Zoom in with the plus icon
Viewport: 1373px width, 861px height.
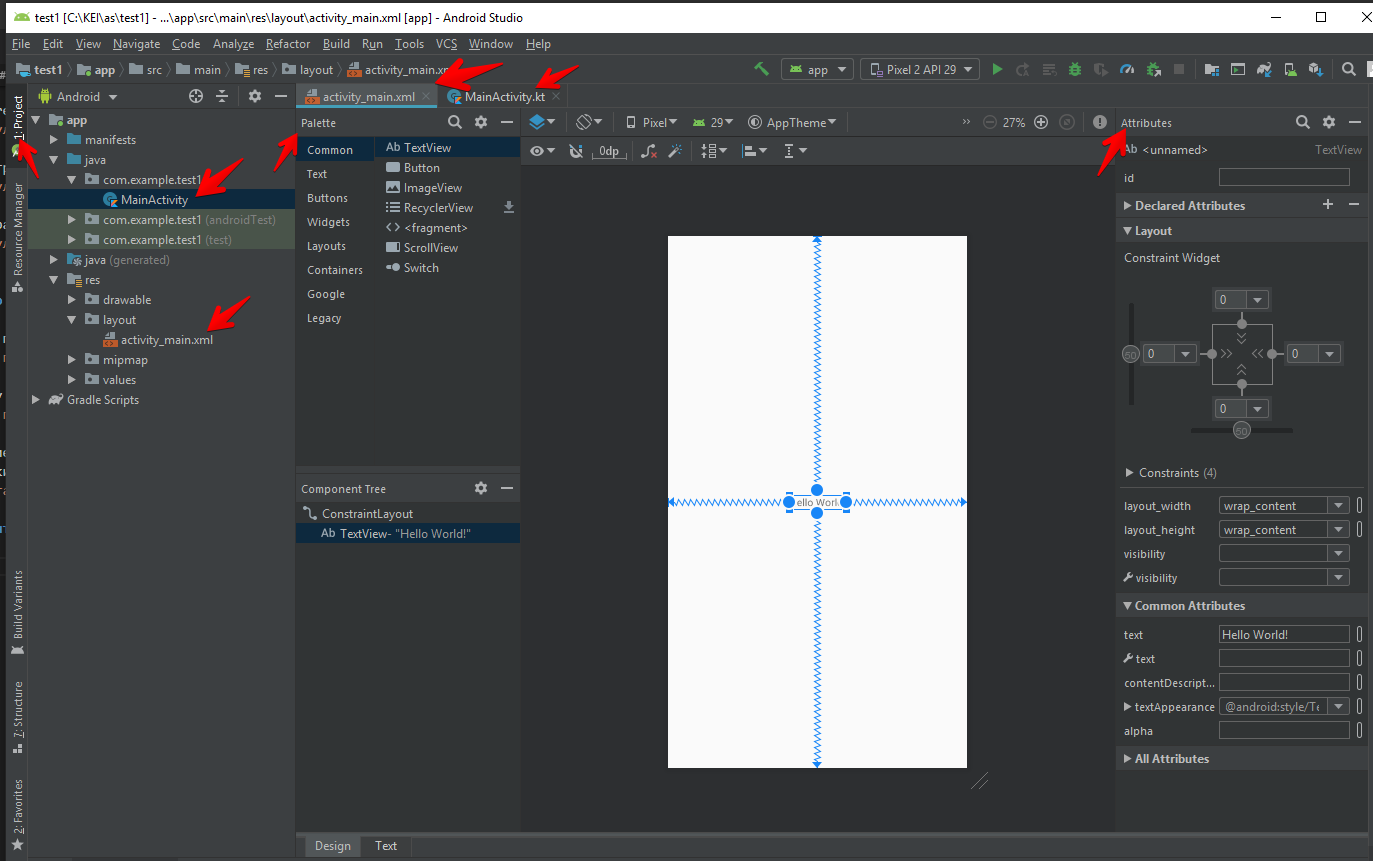tap(1041, 122)
